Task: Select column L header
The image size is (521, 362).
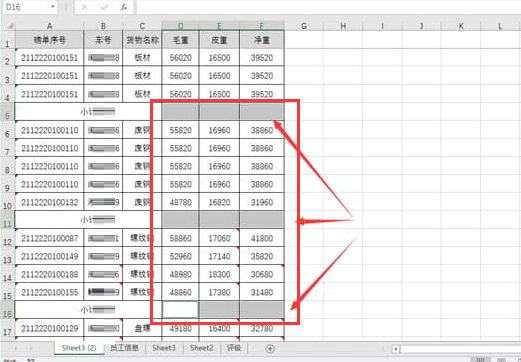Action: point(500,26)
